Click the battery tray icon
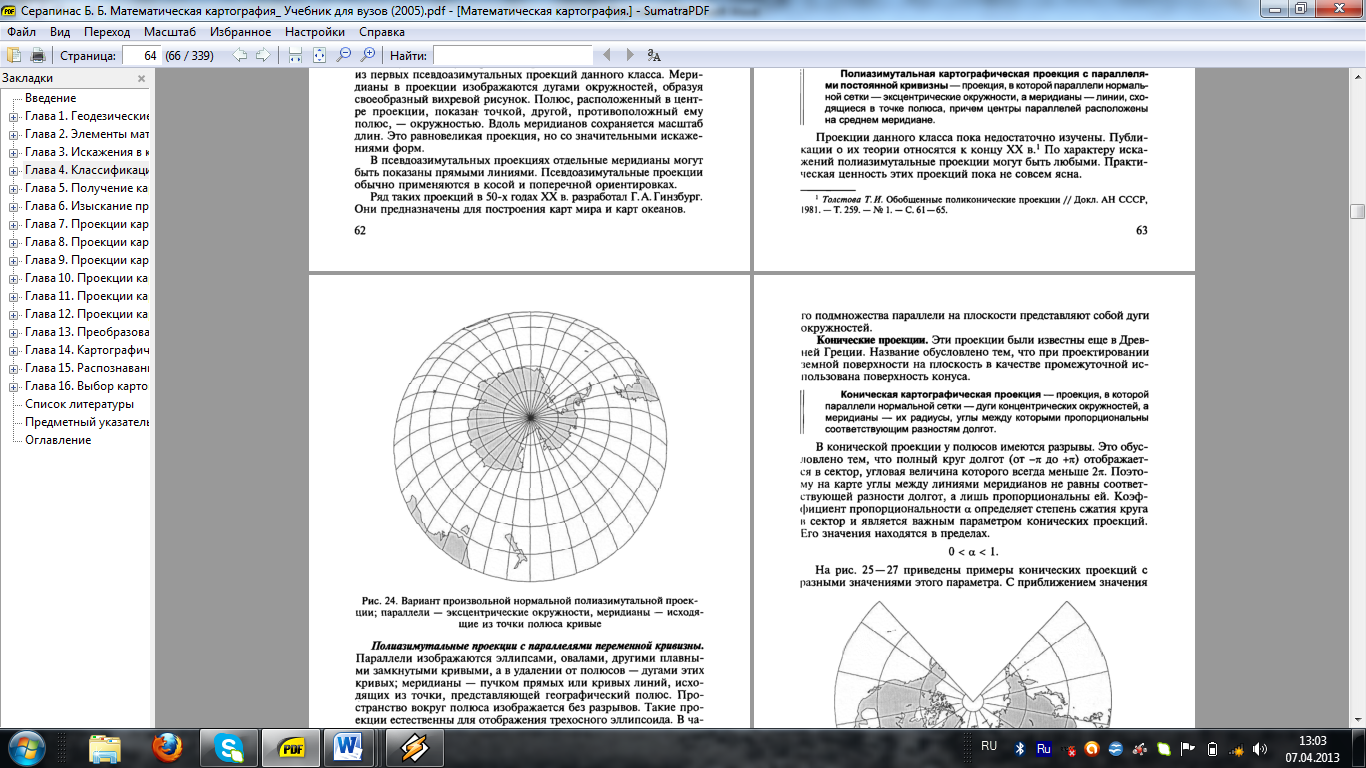The height and width of the screenshot is (768, 1366). [1212, 748]
